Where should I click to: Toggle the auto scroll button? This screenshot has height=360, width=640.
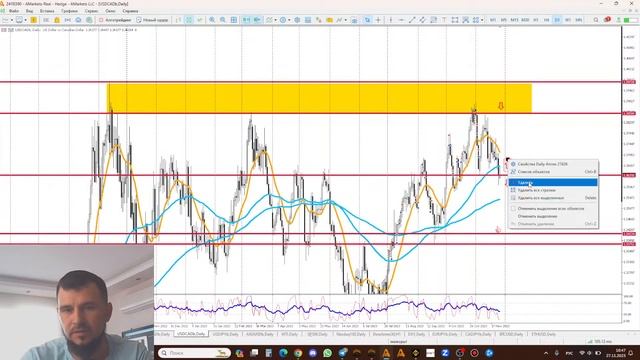246,20
